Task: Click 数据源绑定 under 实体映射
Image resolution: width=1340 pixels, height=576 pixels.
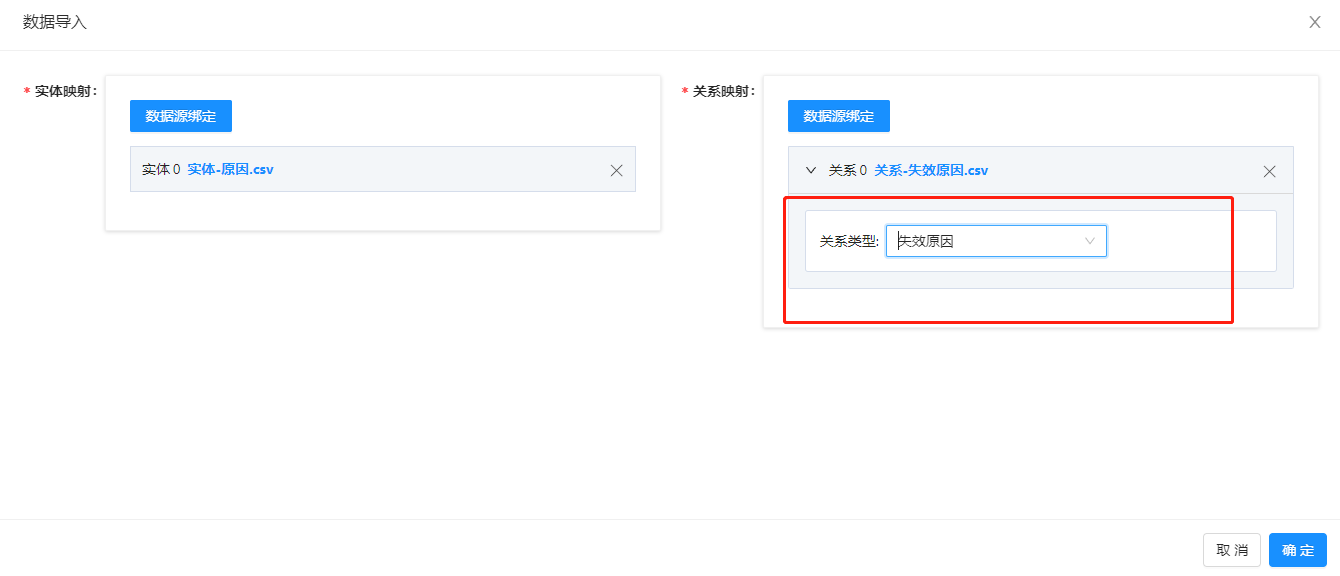Action: click(x=181, y=116)
